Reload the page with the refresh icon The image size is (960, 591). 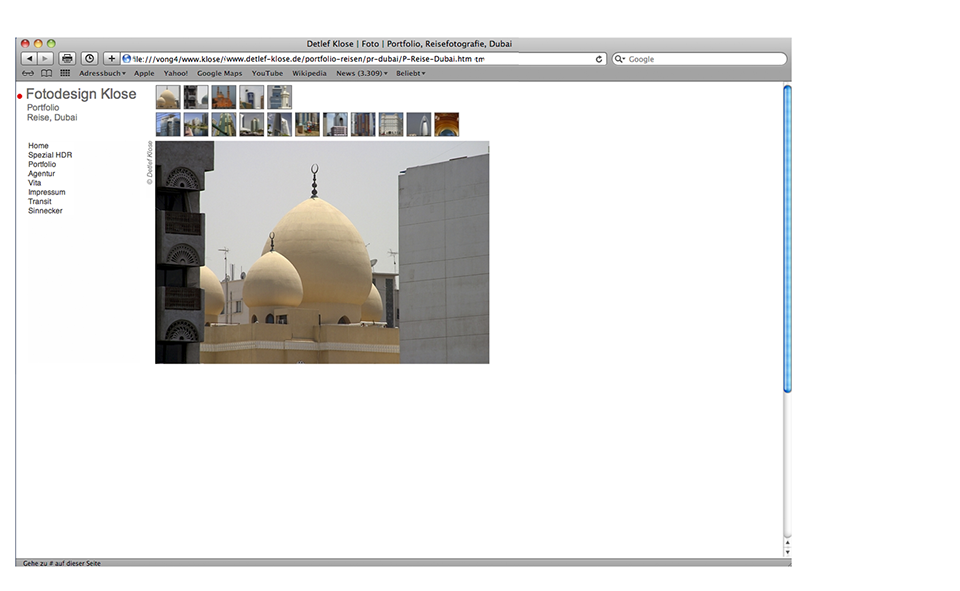pyautogui.click(x=599, y=59)
